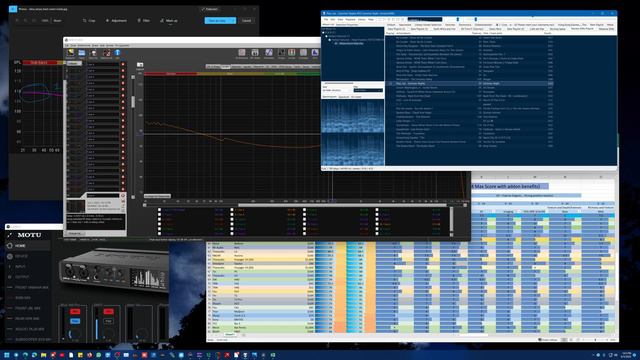This screenshot has height=360, width=640.
Task: Select the Crop tool in Photos
Action: coord(89,20)
